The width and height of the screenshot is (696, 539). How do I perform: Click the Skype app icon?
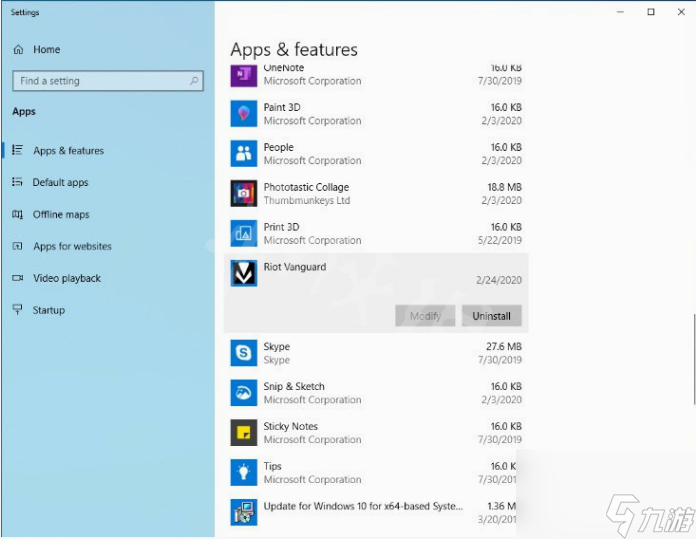click(x=244, y=353)
